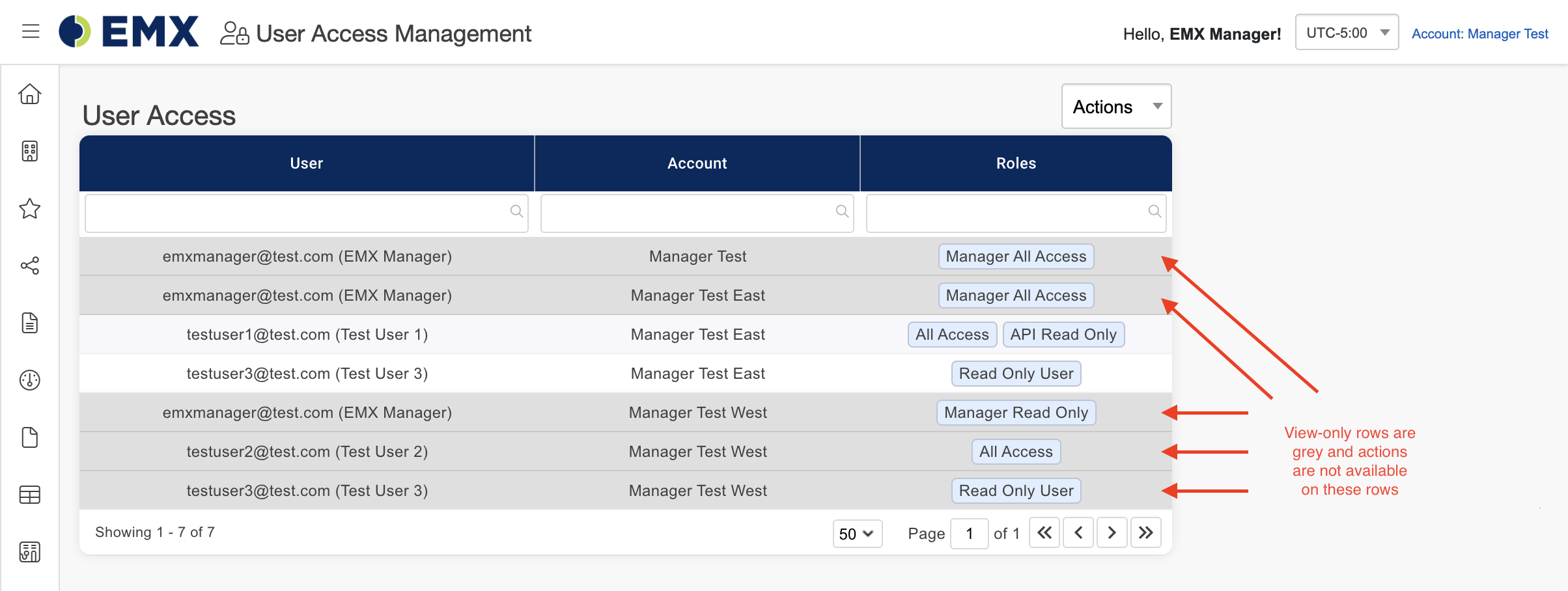Click the table grid sidebar icon
The width and height of the screenshot is (1568, 591).
[30, 495]
